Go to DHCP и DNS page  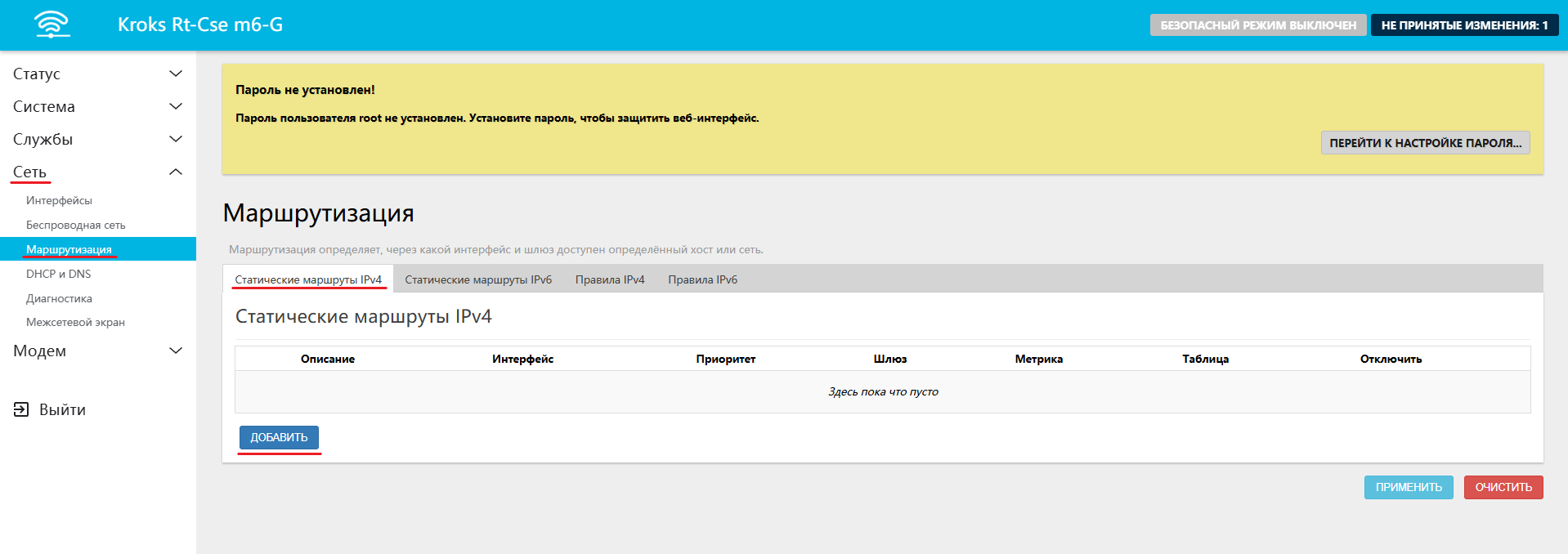tap(58, 274)
